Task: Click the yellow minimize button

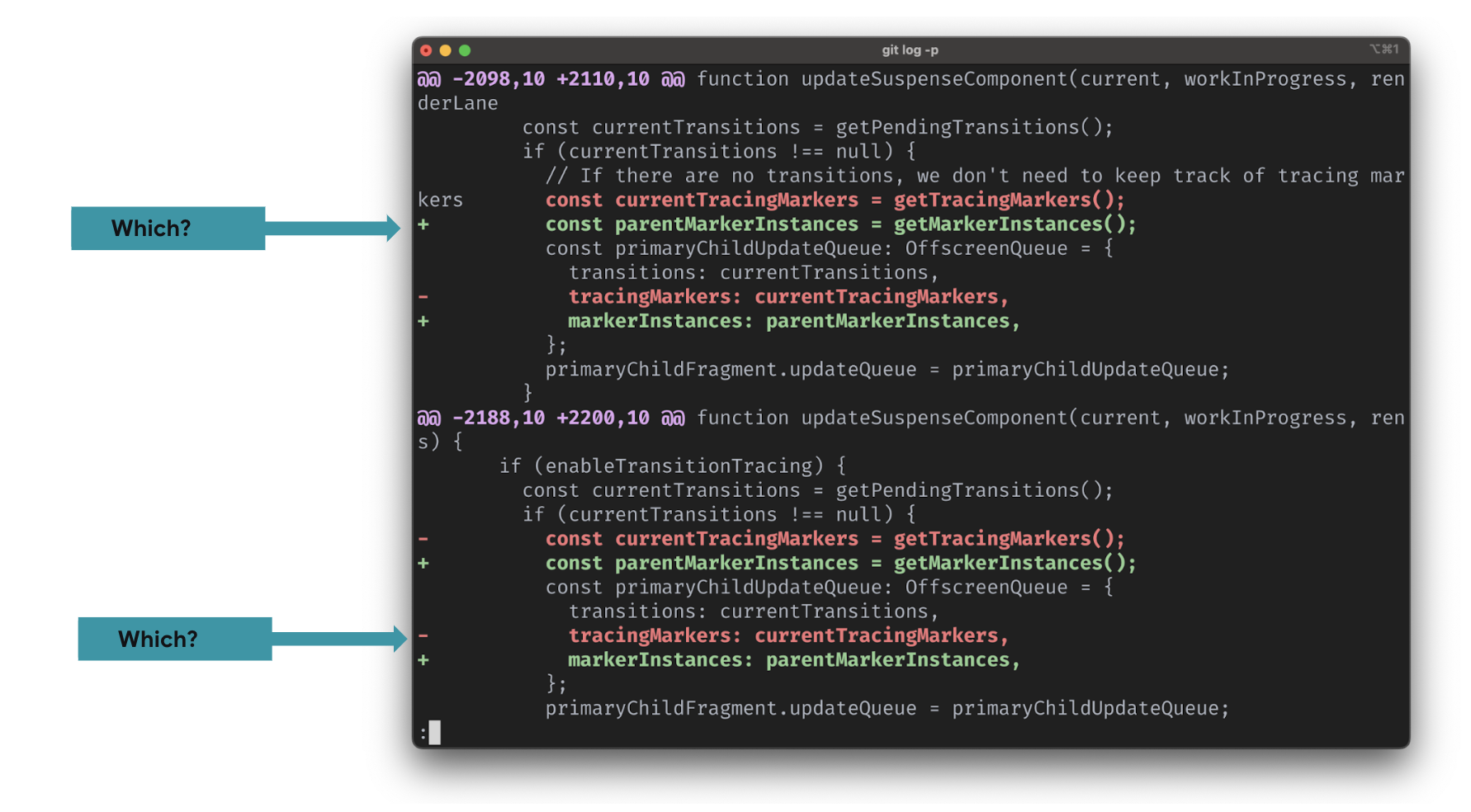Action: pyautogui.click(x=445, y=50)
